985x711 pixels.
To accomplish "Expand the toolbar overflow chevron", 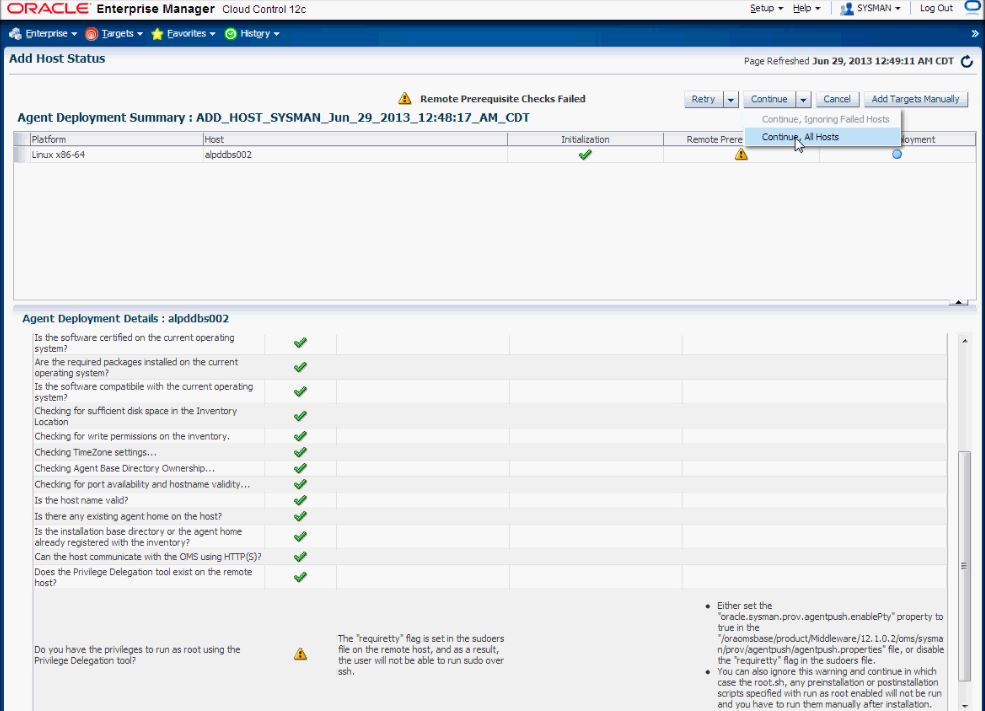I will tap(974, 33).
